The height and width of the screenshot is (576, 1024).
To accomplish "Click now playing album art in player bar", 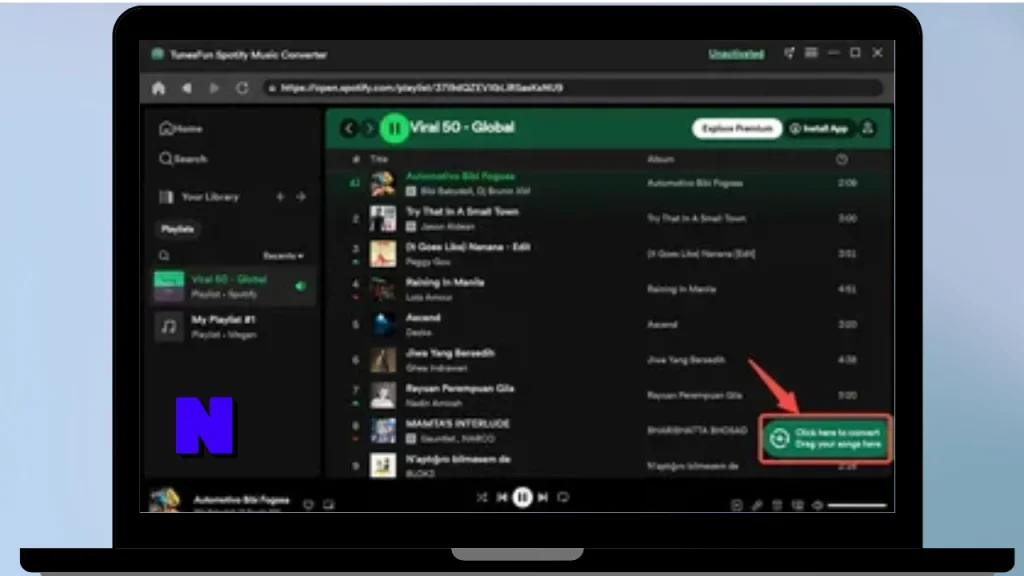I will (x=165, y=500).
